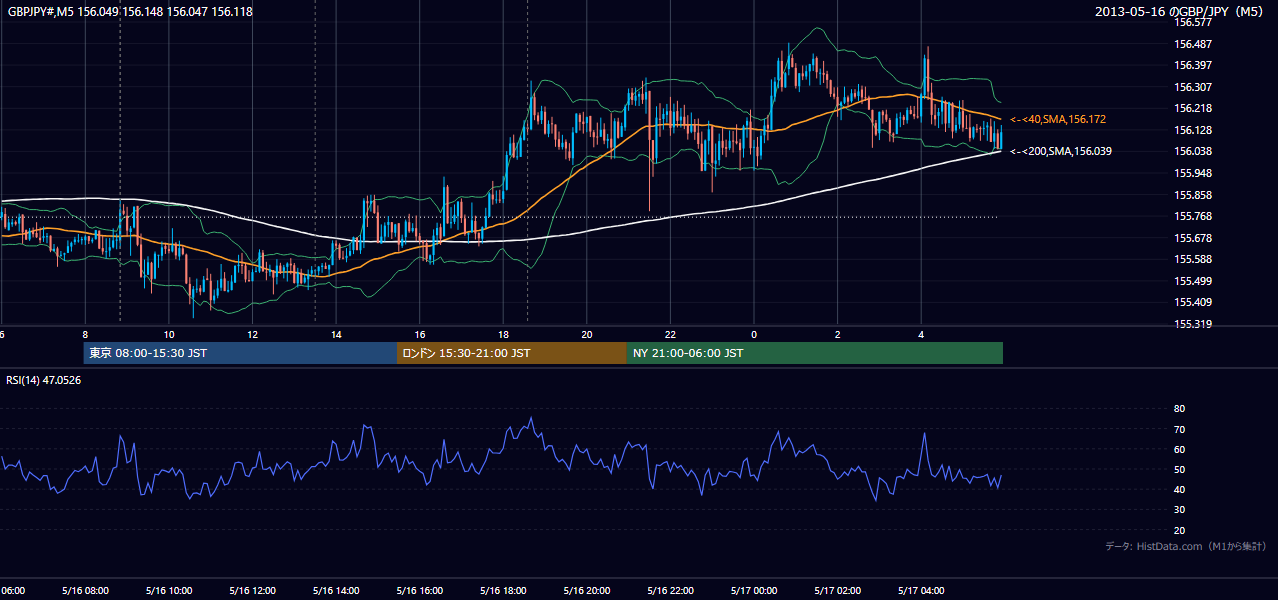This screenshot has height=600, width=1278.
Task: Click price level 155.499 on the price axis
Action: 1193,281
